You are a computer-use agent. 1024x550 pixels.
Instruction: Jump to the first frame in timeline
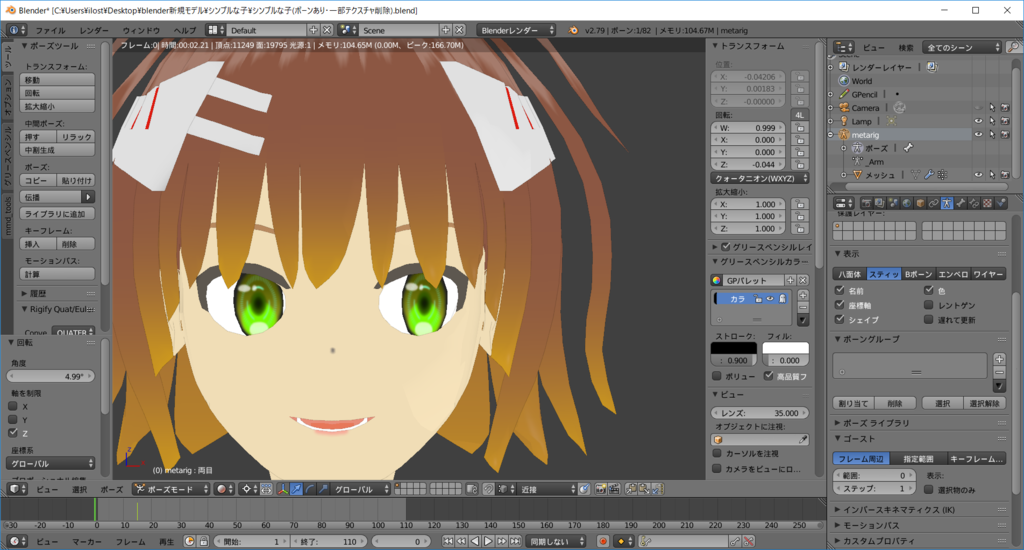pos(448,542)
